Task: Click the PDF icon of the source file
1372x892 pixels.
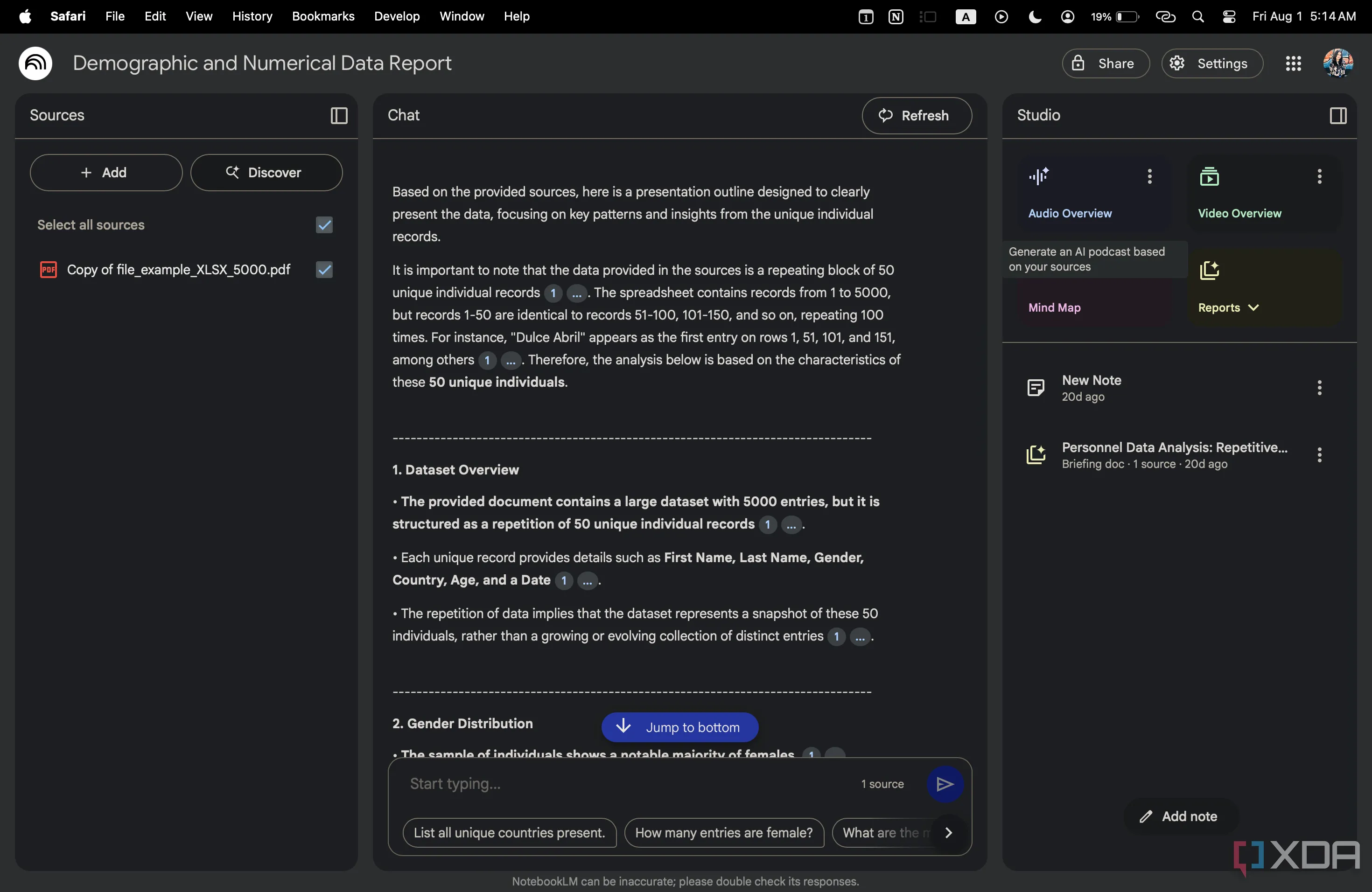Action: (49, 270)
